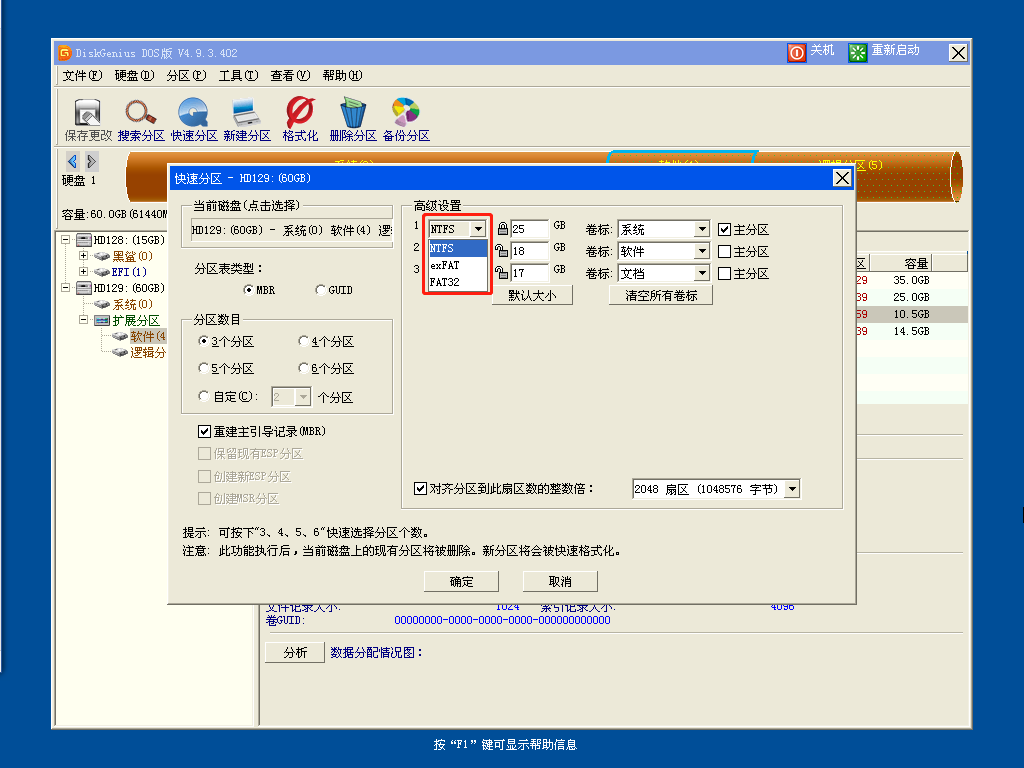The width and height of the screenshot is (1024, 768).
Task: Open the 系统 volume label dropdown
Action: (x=702, y=229)
